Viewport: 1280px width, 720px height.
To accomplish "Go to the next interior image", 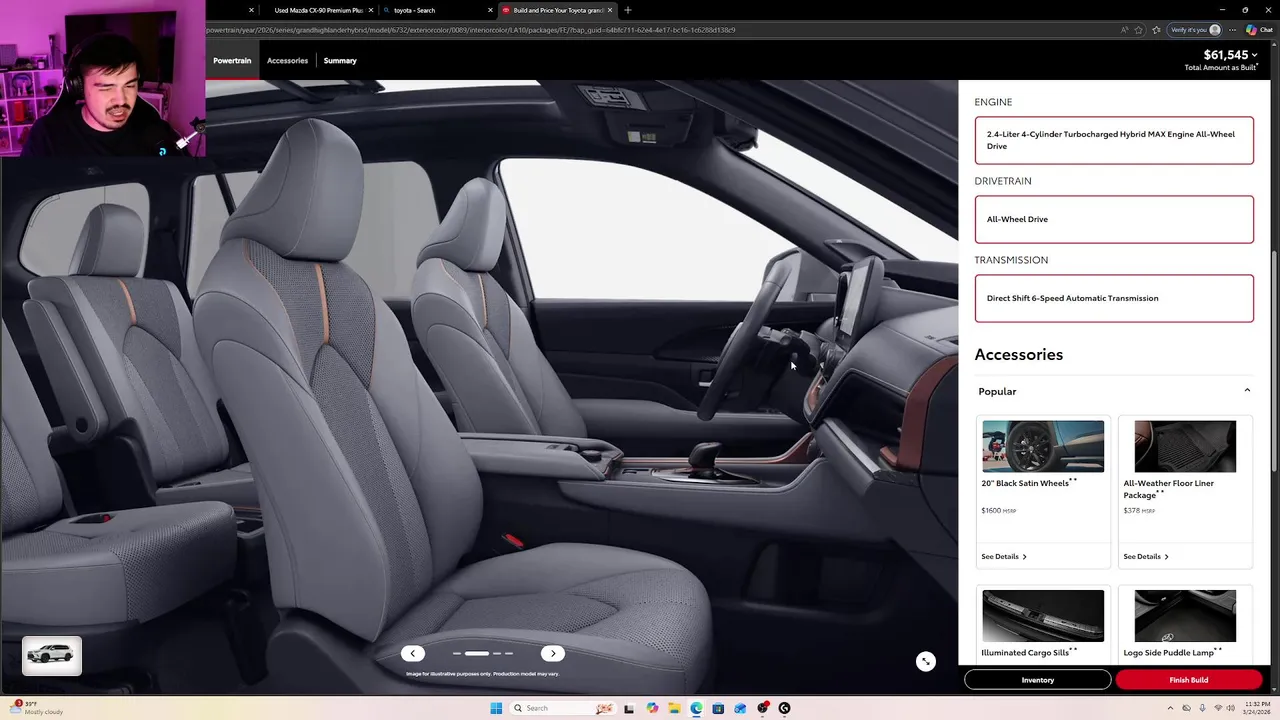I will click(553, 653).
